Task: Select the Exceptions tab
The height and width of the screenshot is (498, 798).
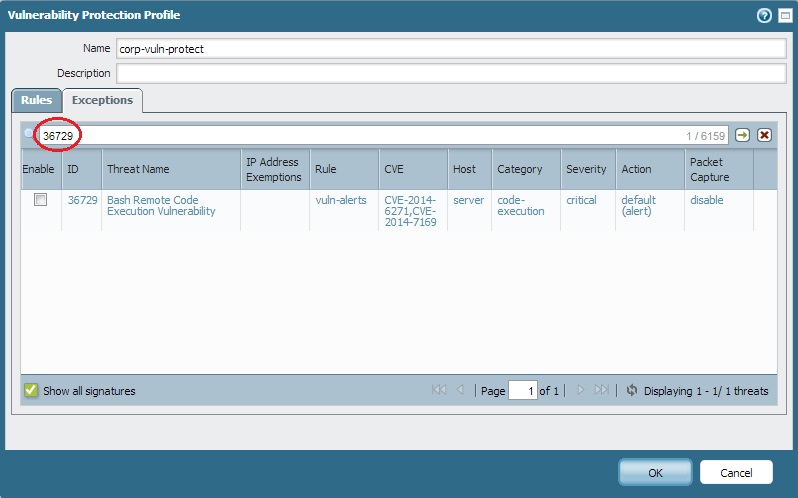Action: [102, 100]
